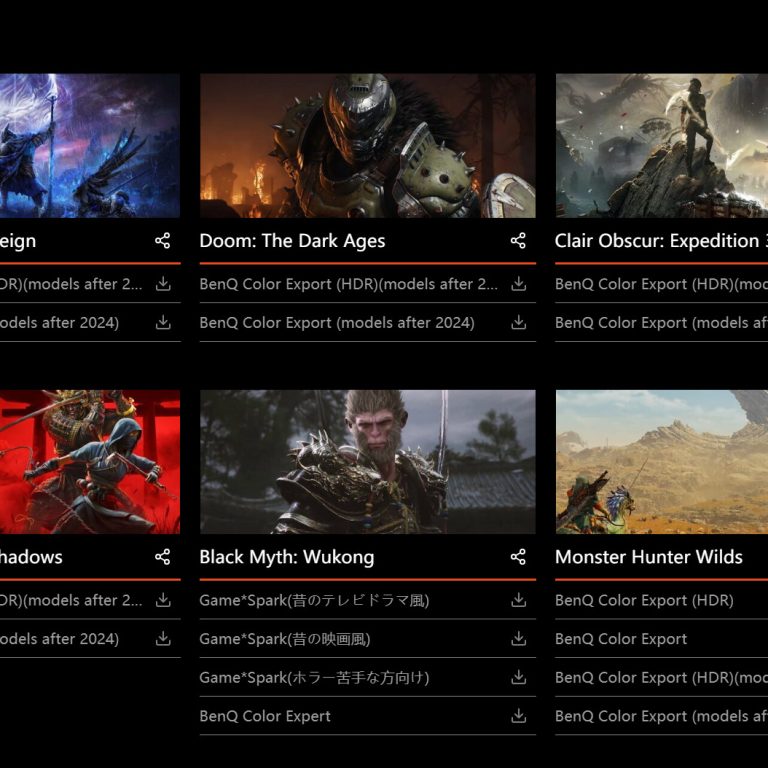
Task: Open the Monster Hunter Wilds artwork
Action: coord(661,462)
